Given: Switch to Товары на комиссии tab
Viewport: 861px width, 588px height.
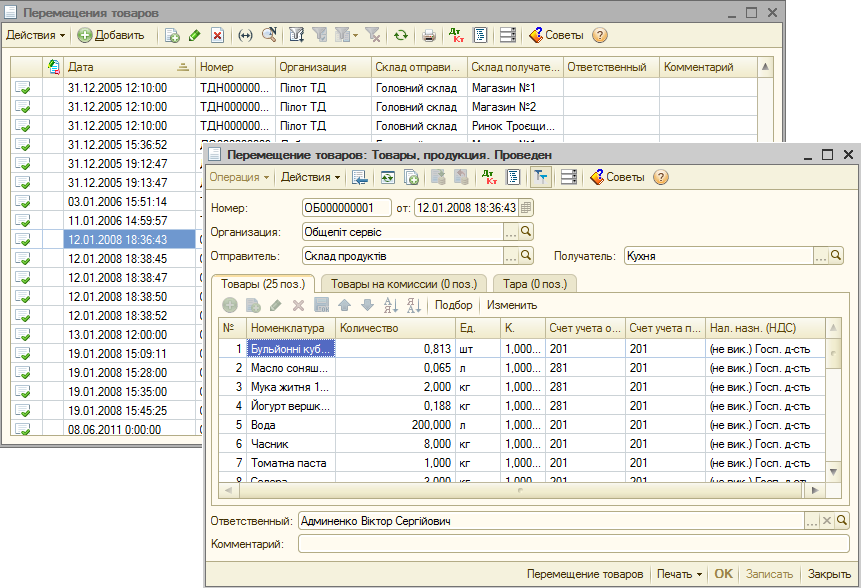Looking at the screenshot, I should click(404, 284).
